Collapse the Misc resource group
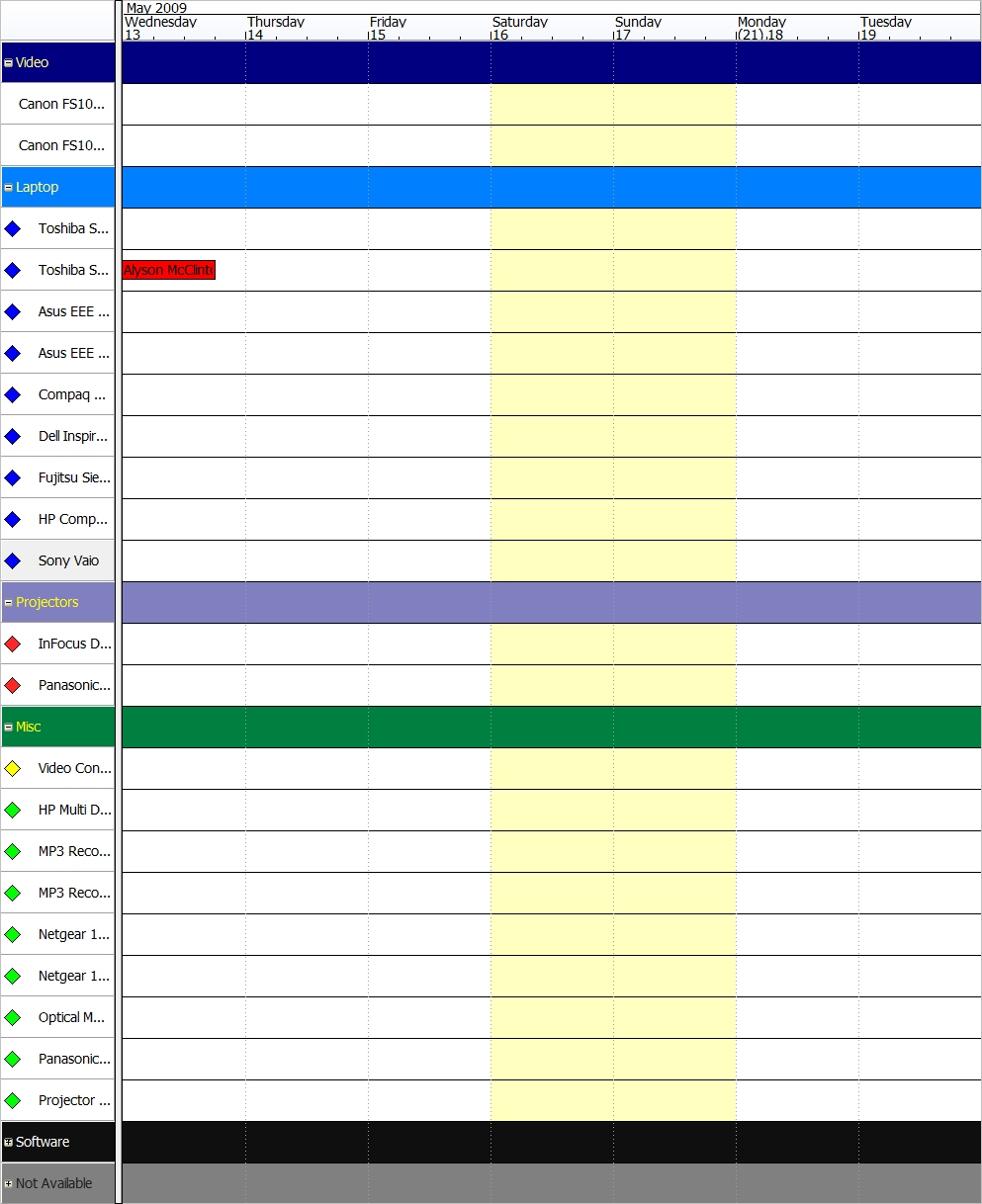This screenshot has width=982, height=1204. click(x=9, y=726)
